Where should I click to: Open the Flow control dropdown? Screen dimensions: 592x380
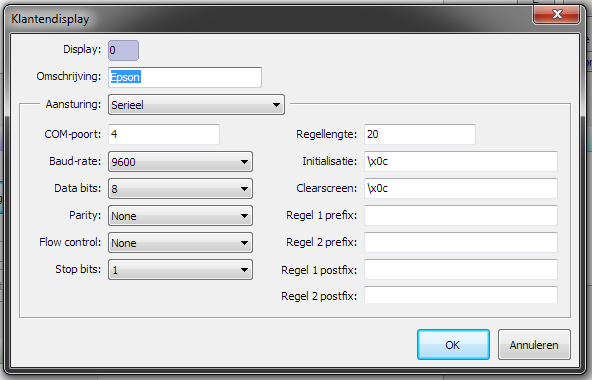click(x=180, y=243)
